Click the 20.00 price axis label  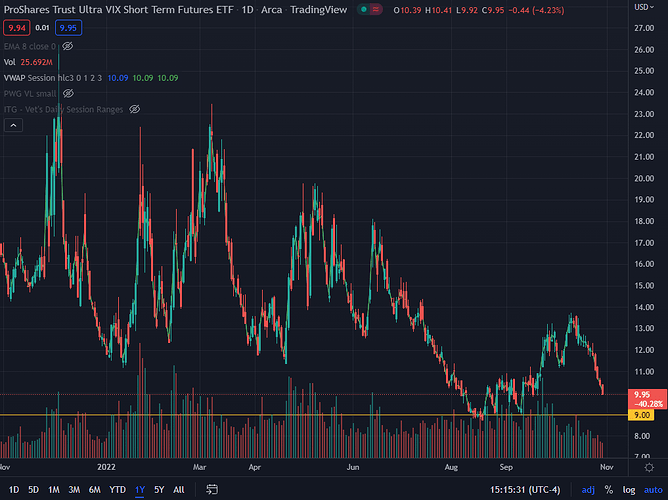click(x=644, y=178)
